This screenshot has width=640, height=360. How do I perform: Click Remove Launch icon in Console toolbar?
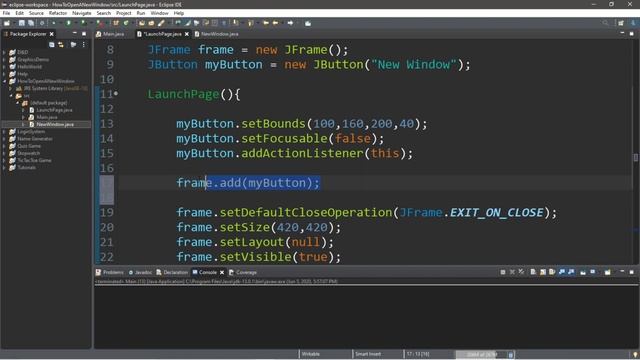point(512,272)
